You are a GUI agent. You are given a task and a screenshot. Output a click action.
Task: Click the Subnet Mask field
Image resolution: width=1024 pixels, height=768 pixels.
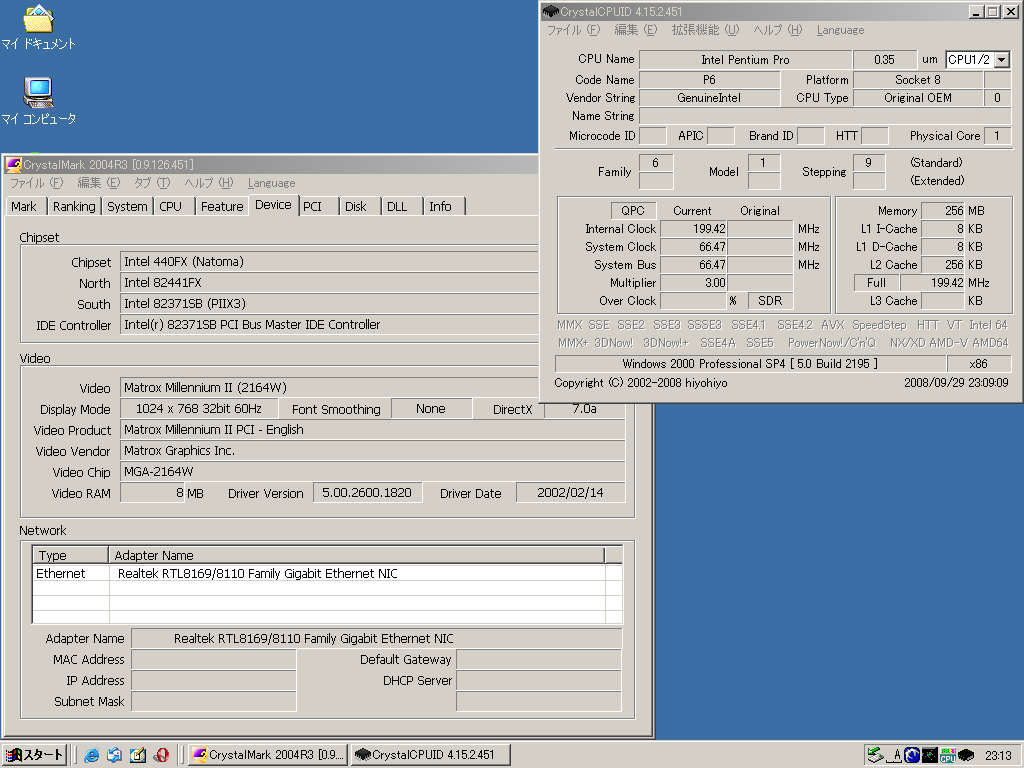click(214, 701)
